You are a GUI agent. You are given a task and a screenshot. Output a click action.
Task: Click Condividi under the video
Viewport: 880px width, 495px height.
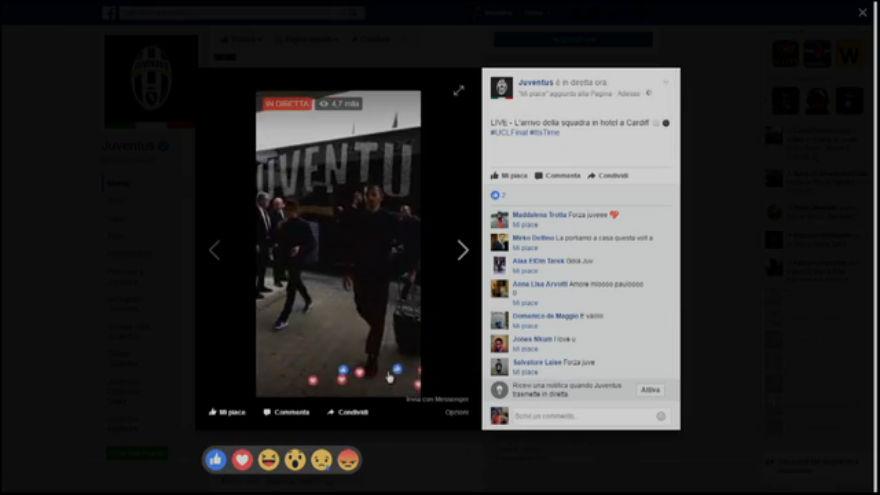347,412
